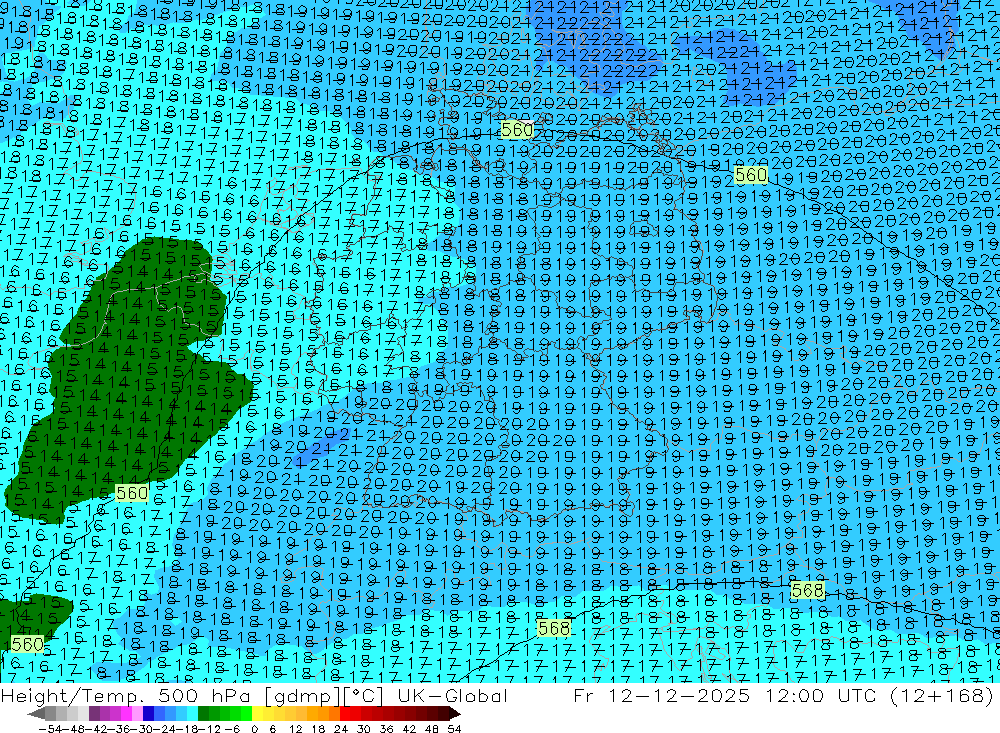The width and height of the screenshot is (1000, 733).
Task: Click the '54' value on the color scale
Action: point(454,729)
